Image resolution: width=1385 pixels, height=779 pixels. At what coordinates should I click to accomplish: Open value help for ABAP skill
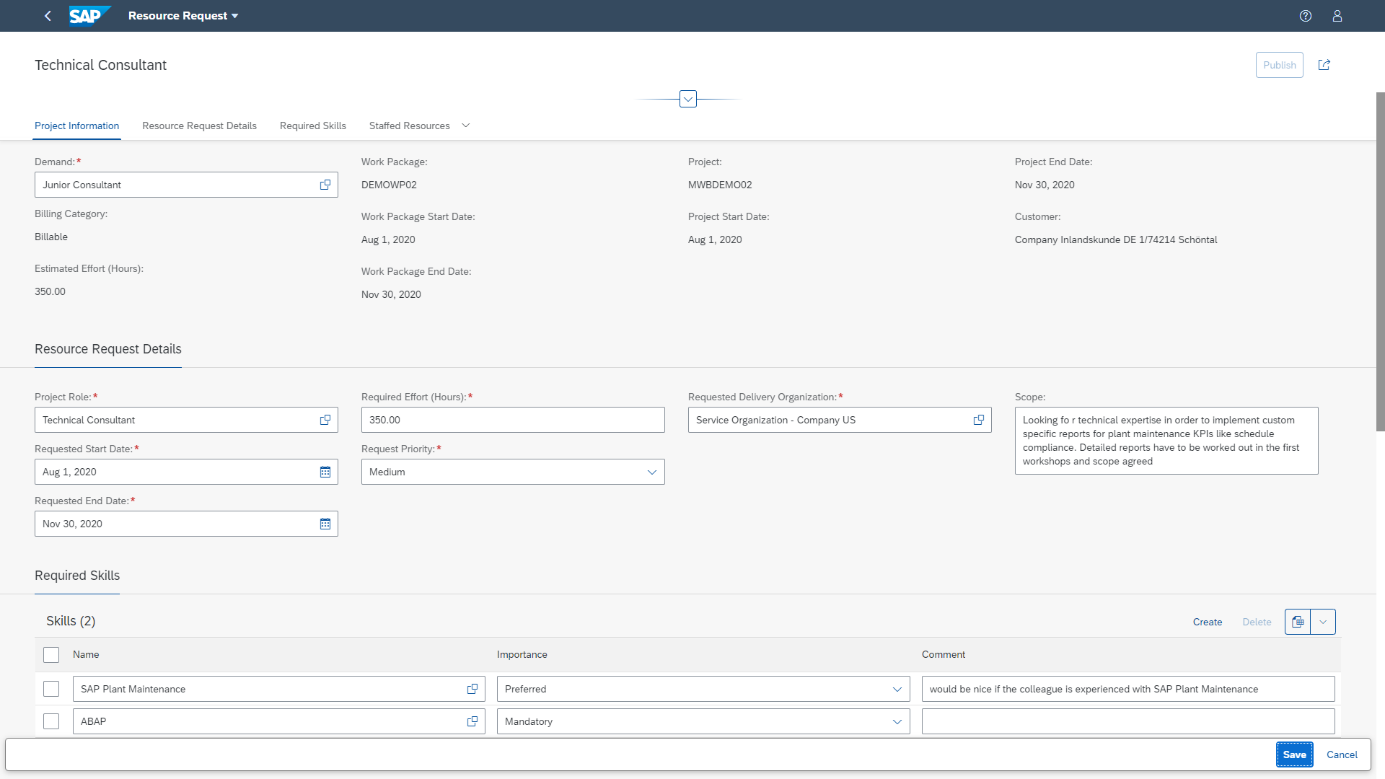click(472, 721)
